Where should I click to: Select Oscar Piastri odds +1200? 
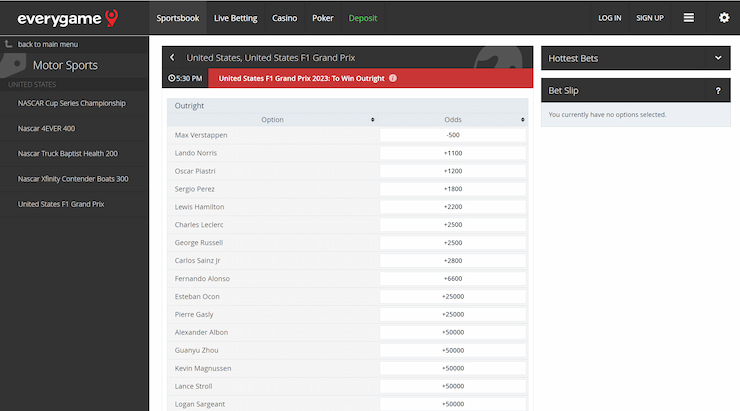[x=453, y=171]
